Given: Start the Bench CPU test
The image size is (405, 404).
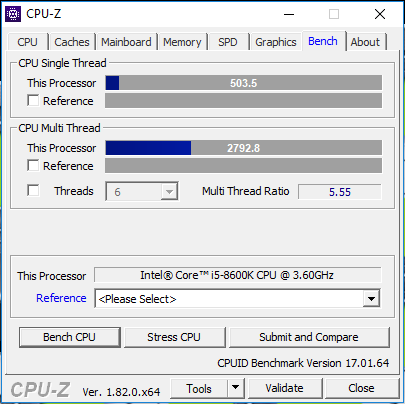Looking at the screenshot, I should coord(69,337).
